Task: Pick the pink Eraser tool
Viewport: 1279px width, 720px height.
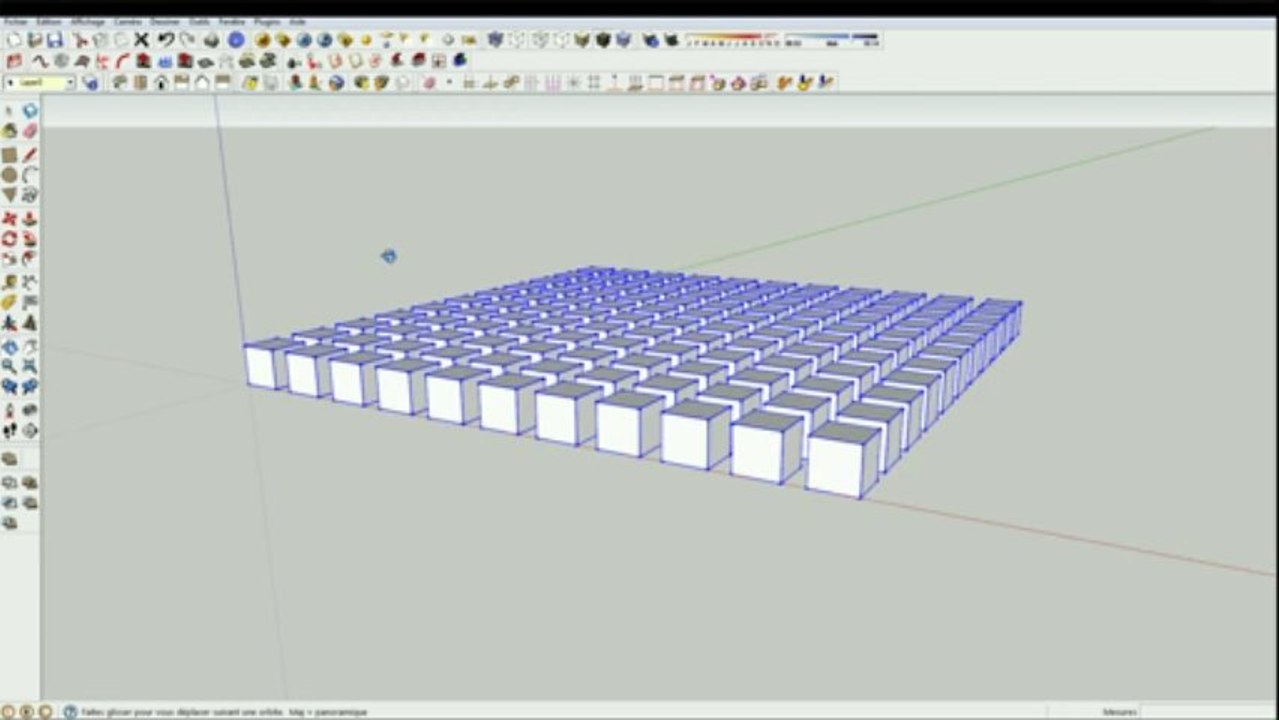Action: [x=30, y=132]
